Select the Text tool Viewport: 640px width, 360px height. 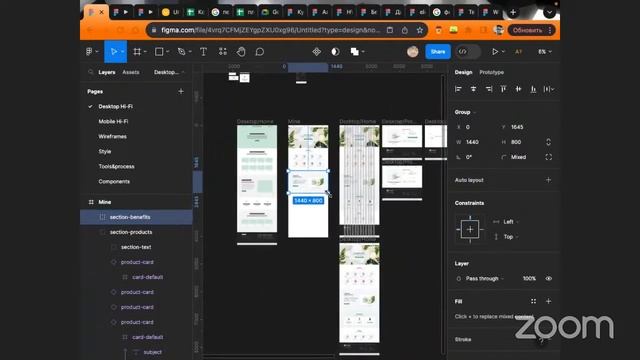[203, 52]
